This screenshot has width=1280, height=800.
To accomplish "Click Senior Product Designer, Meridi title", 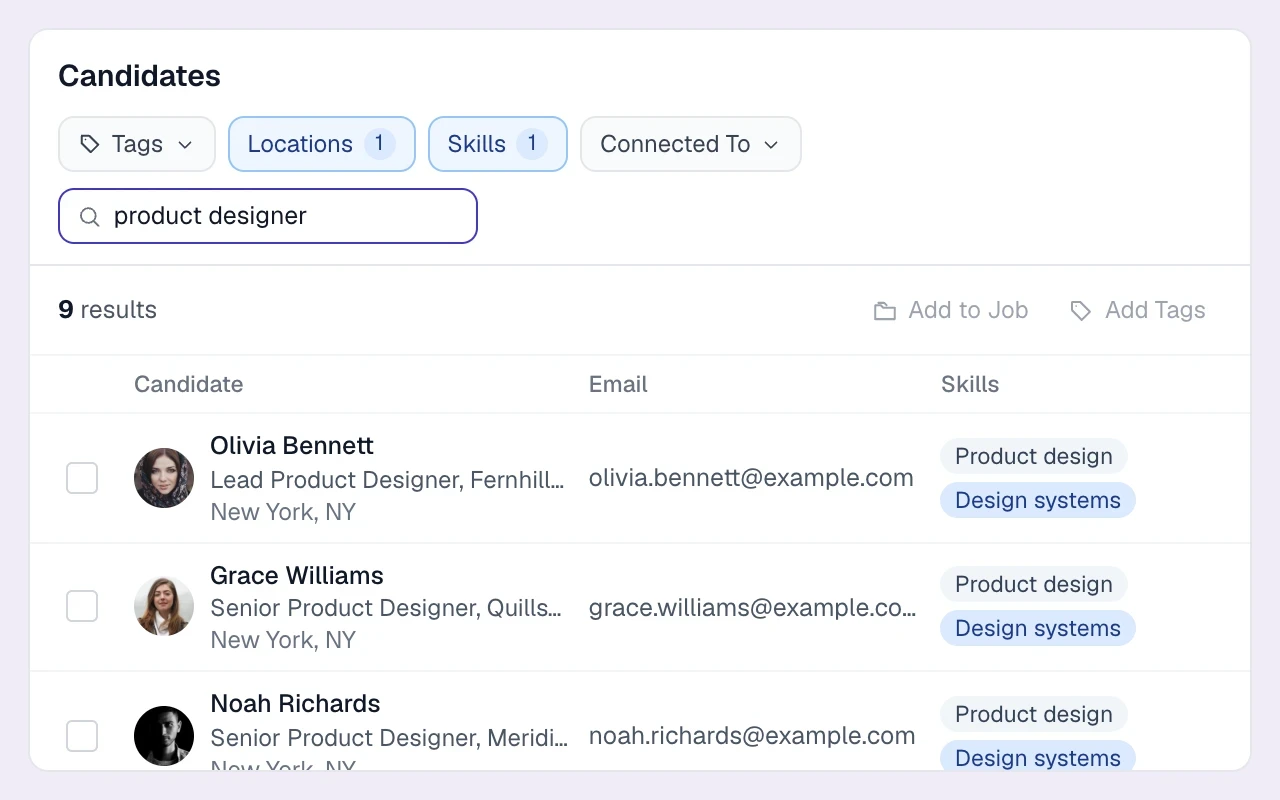I will point(389,738).
